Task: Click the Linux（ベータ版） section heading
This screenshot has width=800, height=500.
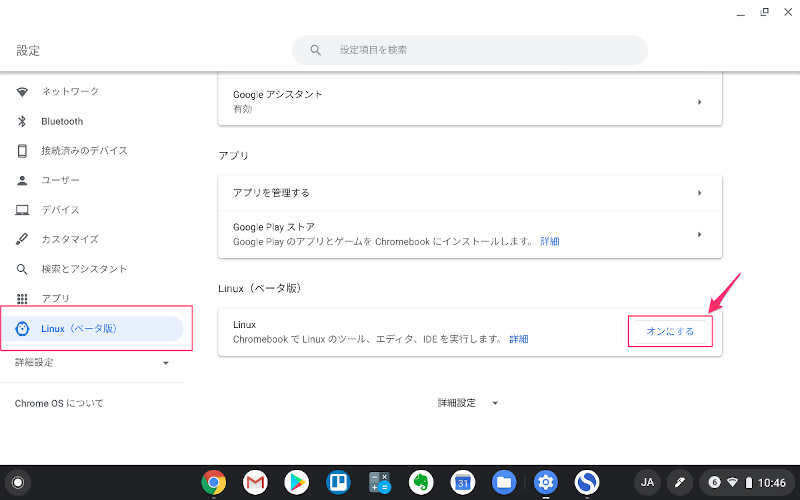Action: [260, 288]
